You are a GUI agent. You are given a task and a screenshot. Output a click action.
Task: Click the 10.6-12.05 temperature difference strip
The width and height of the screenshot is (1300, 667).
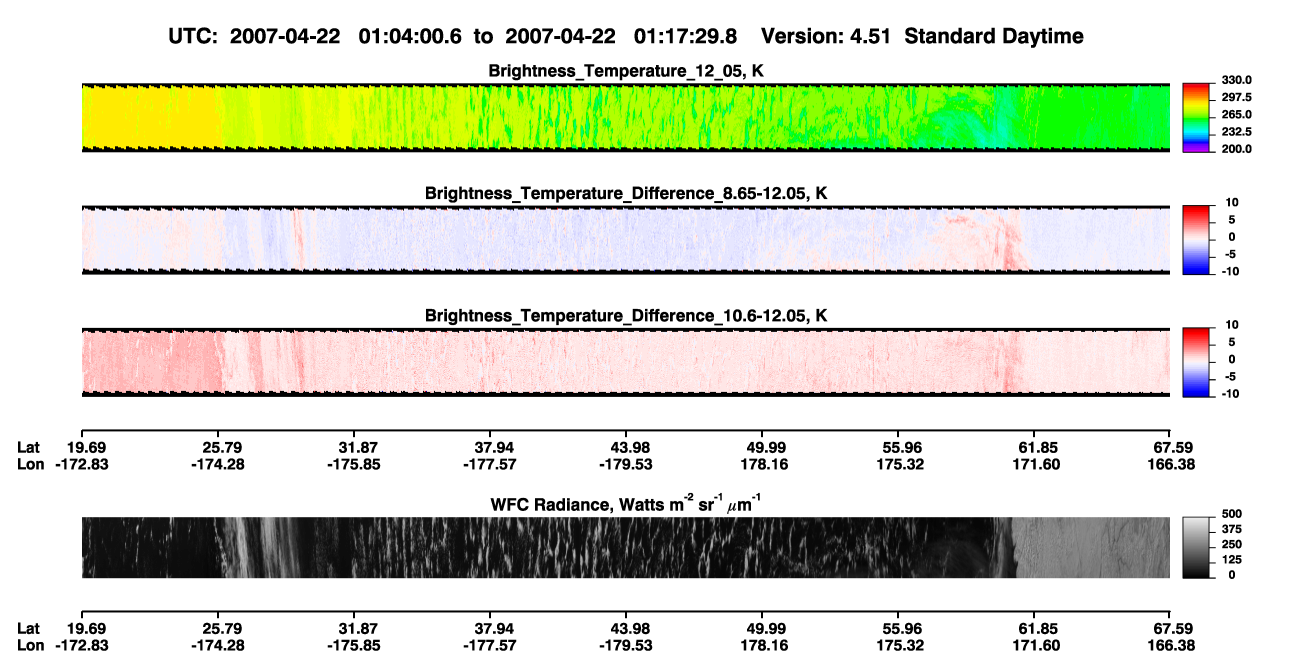pyautogui.click(x=625, y=361)
